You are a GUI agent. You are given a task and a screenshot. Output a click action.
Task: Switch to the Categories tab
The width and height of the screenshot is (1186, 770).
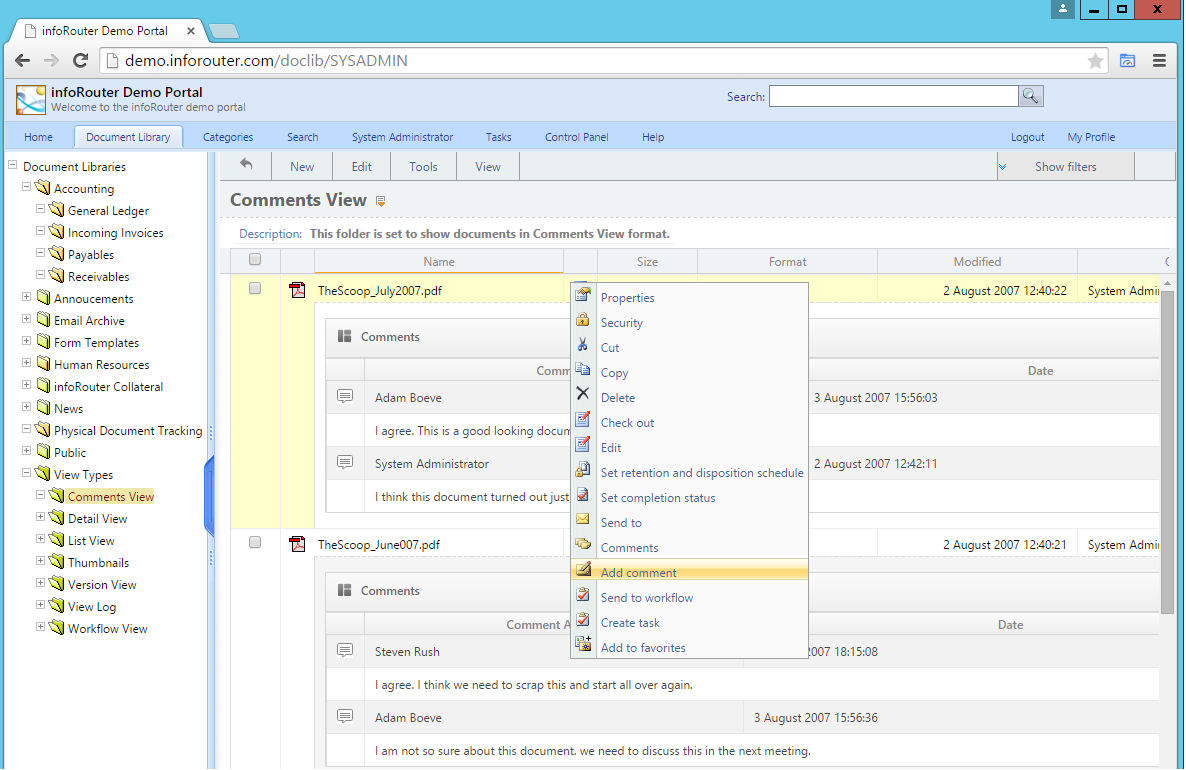pyautogui.click(x=227, y=137)
